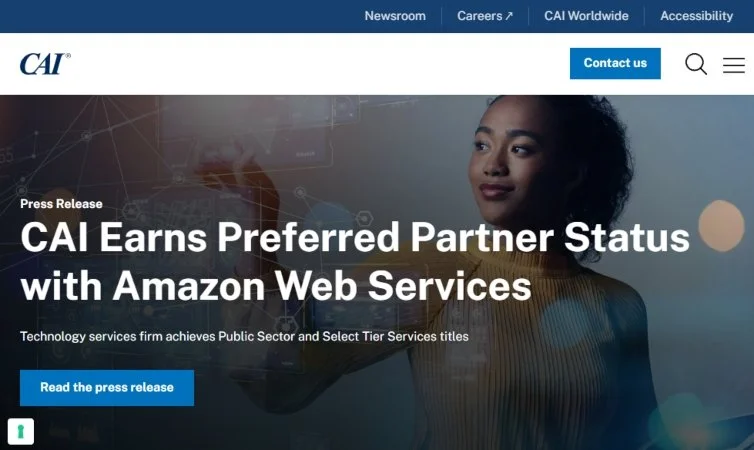Screen dimensions: 754x450
Task: Click the Technology services firm subtitle text
Action: click(x=244, y=336)
